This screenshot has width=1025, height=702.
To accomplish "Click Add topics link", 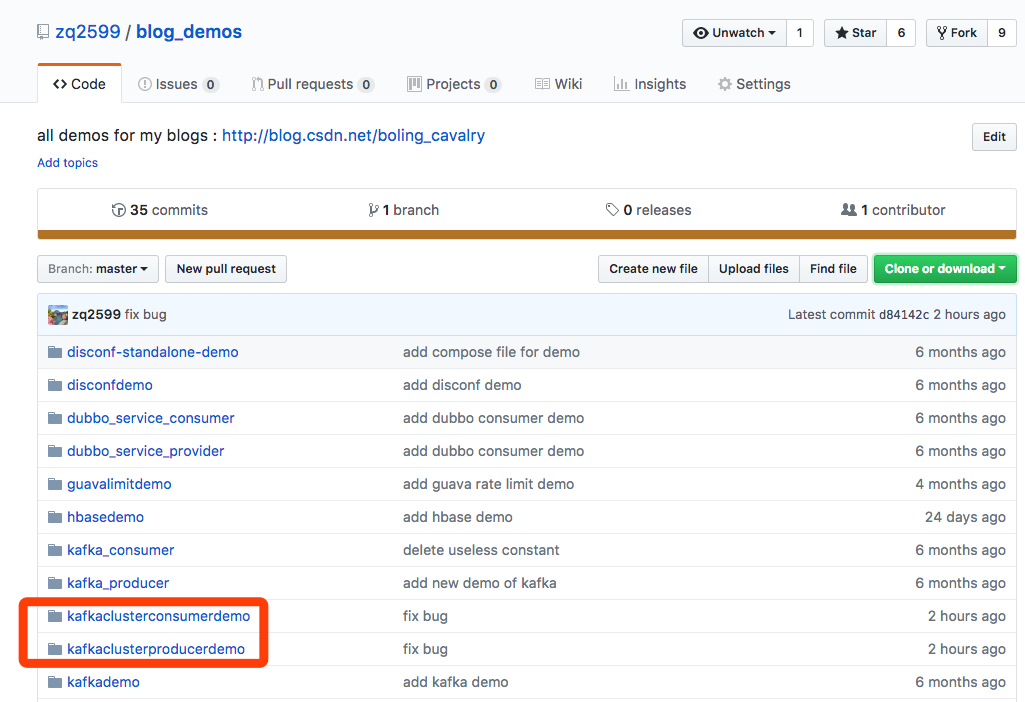I will click(67, 163).
